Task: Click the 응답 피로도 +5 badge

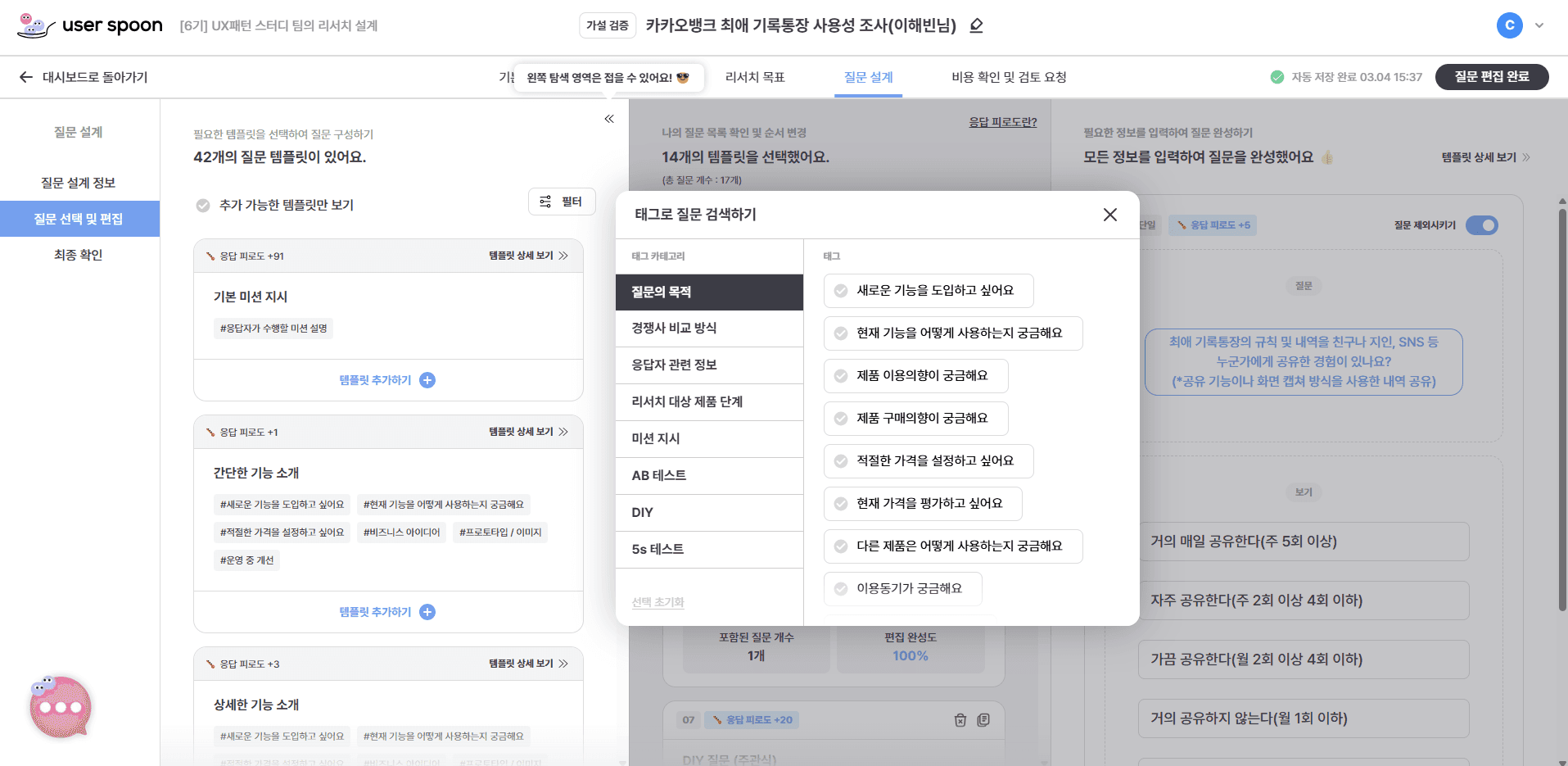Action: click(1213, 225)
